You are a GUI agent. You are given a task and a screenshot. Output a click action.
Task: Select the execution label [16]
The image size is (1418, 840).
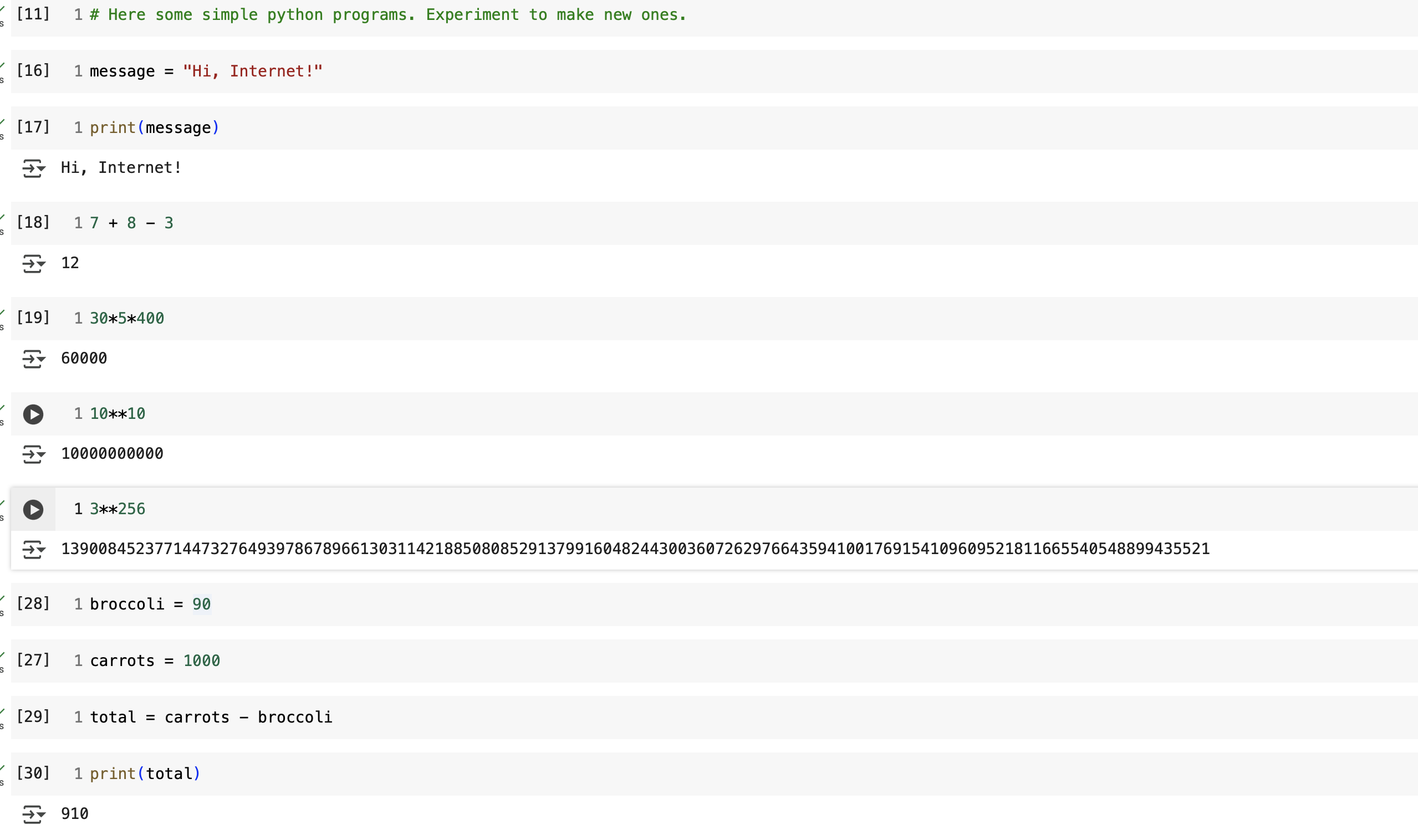click(x=32, y=70)
